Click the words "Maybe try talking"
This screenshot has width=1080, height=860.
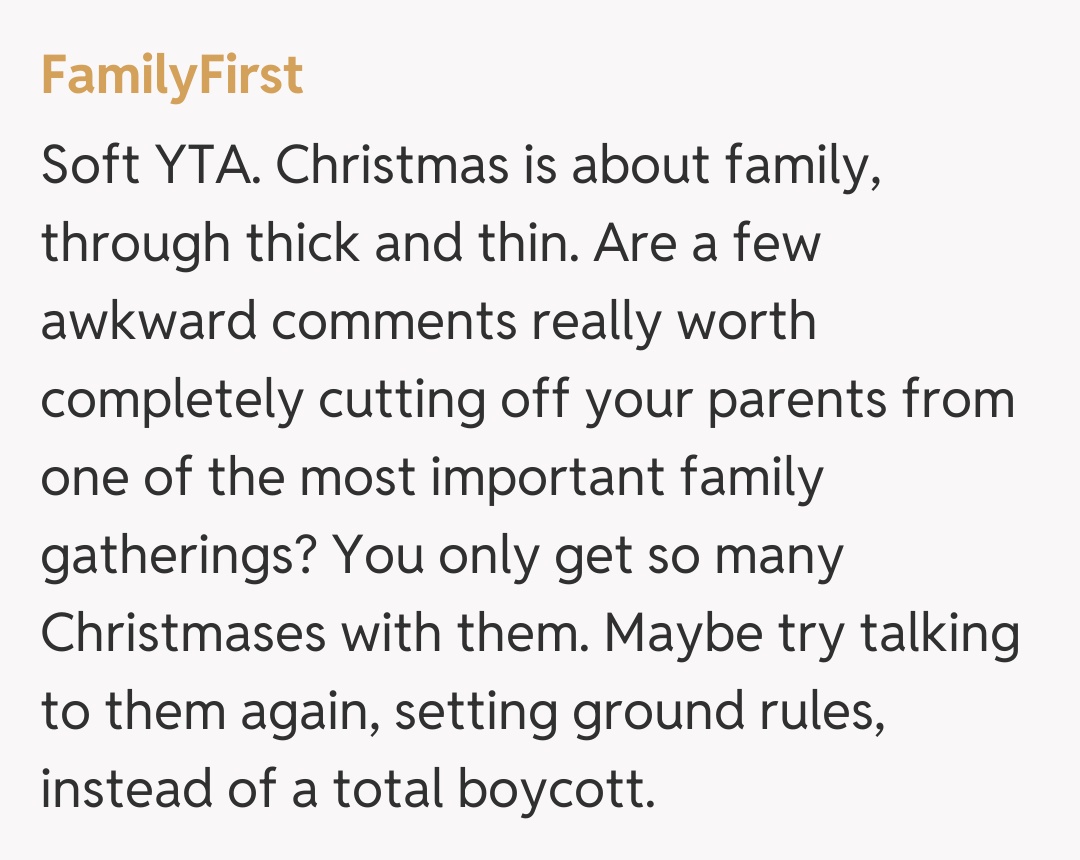[x=812, y=633]
